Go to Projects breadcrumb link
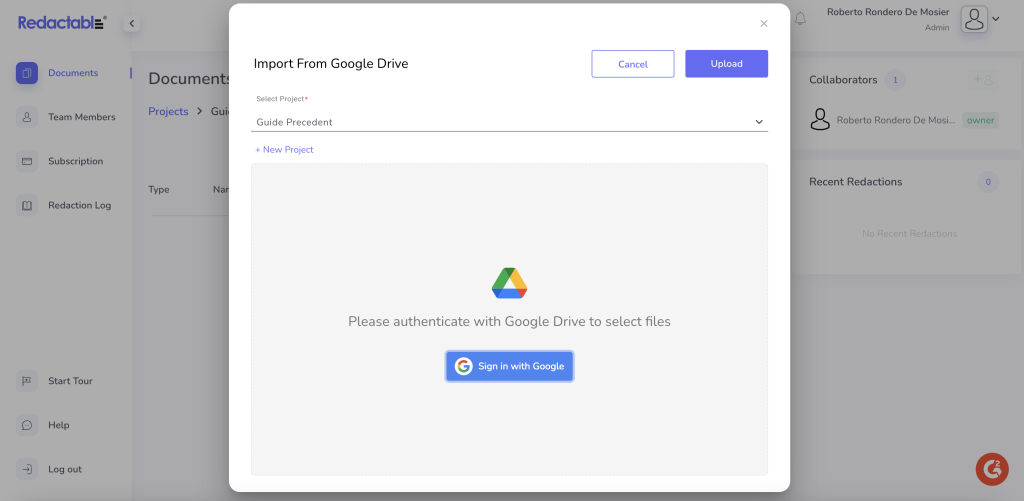The image size is (1024, 501). 168,111
